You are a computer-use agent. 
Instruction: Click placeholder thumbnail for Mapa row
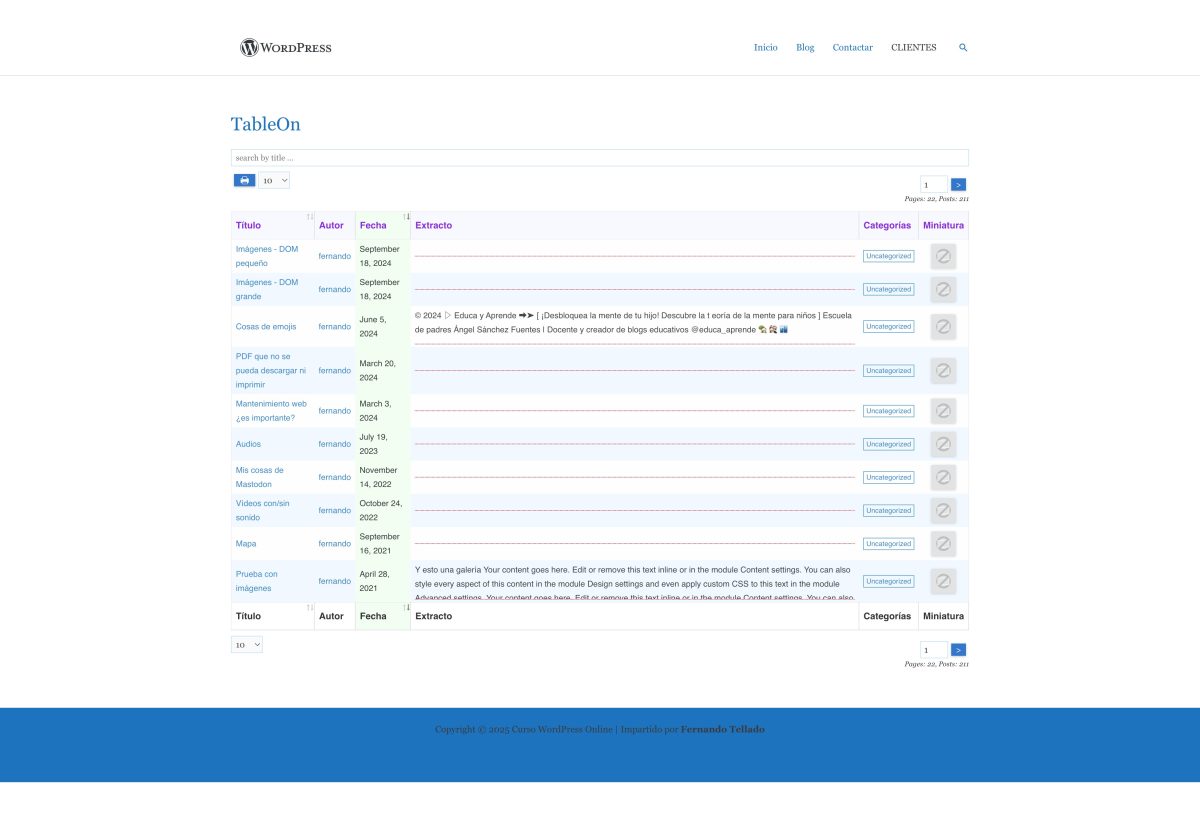[x=942, y=544]
